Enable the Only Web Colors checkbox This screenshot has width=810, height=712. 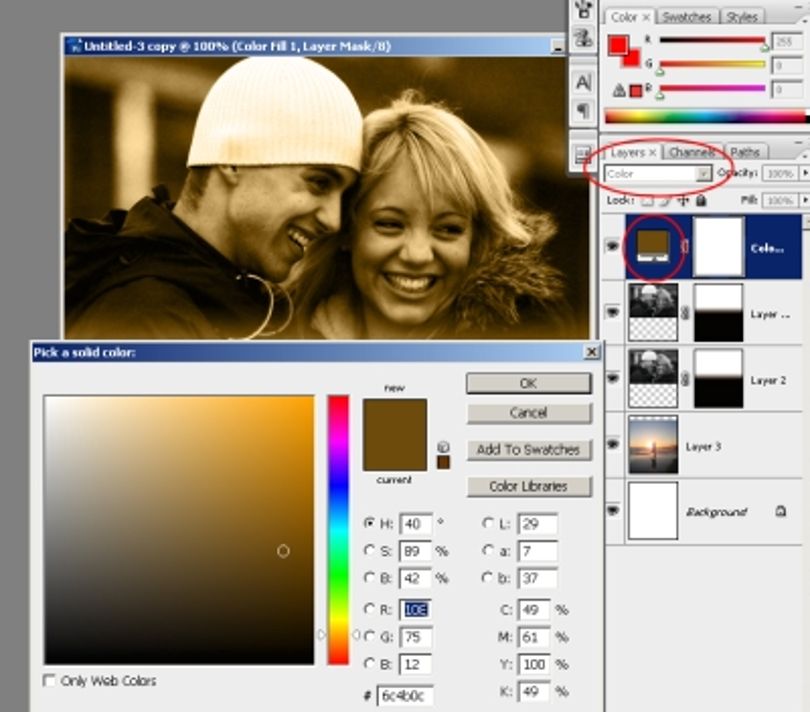coord(49,680)
